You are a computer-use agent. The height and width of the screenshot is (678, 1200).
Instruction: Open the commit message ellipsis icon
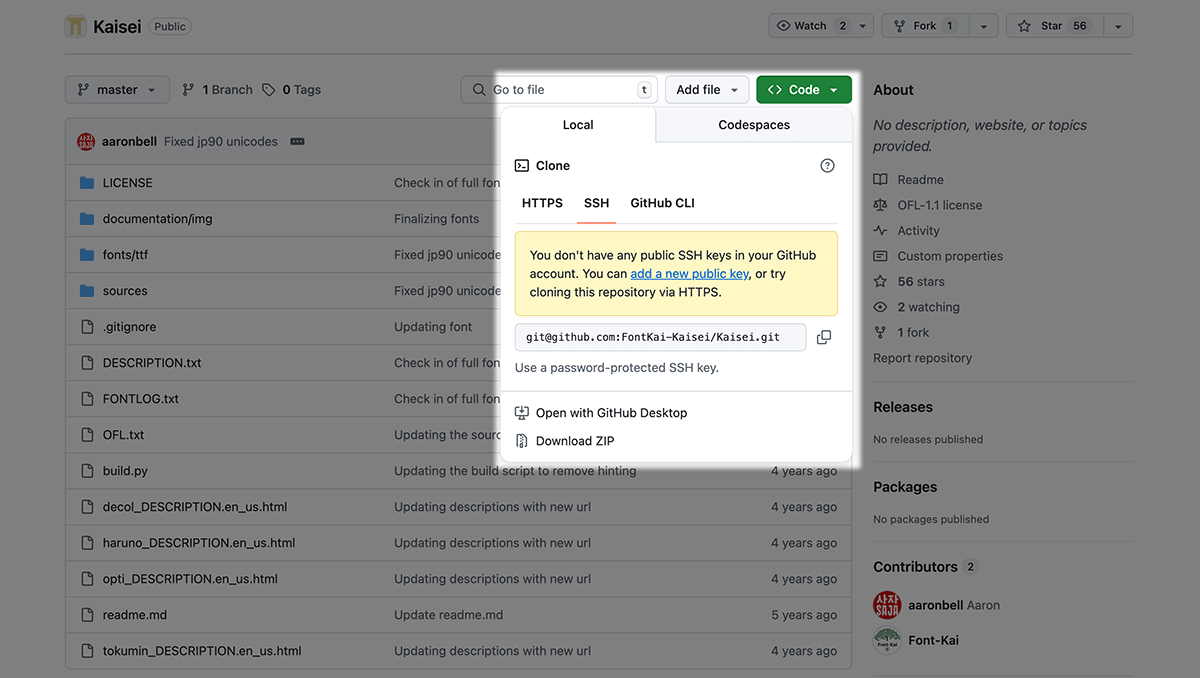click(297, 142)
